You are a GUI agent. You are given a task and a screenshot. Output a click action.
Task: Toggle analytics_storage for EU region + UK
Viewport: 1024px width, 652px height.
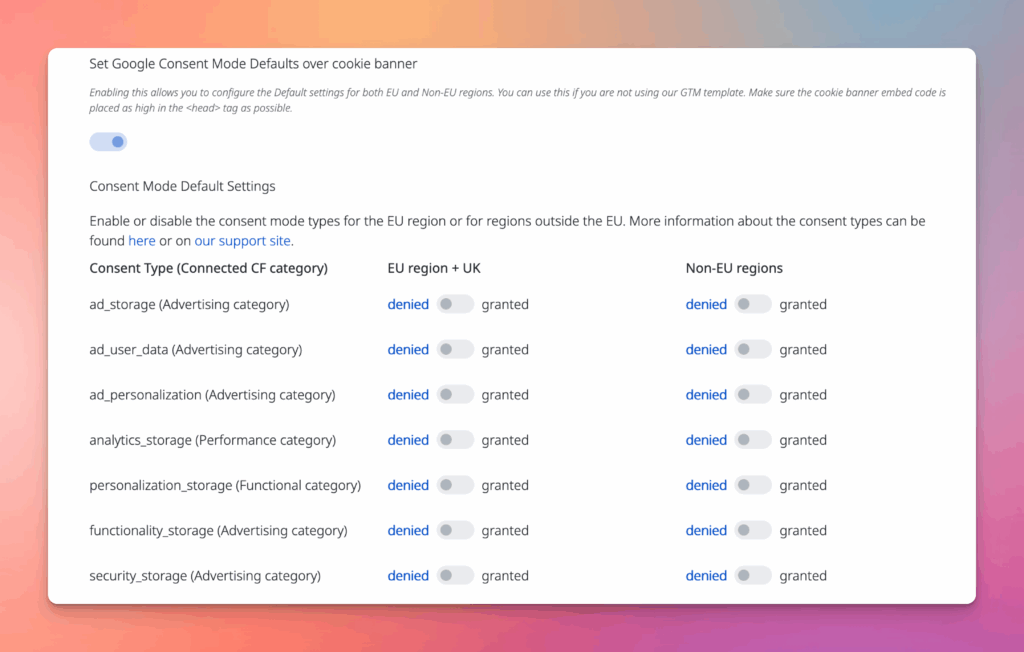pyautogui.click(x=455, y=440)
